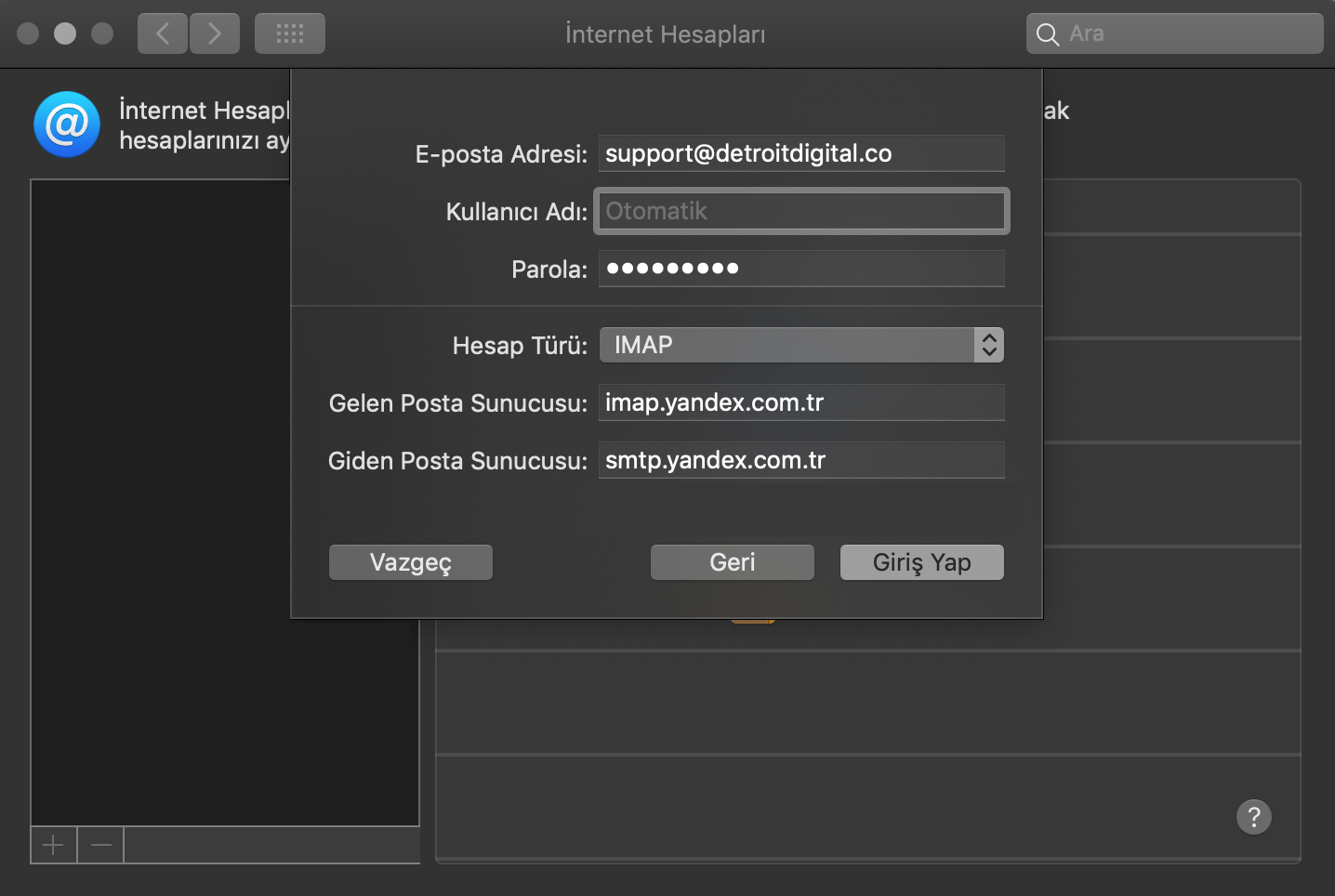Open the help question mark icon
The height and width of the screenshot is (896, 1335).
(1253, 817)
